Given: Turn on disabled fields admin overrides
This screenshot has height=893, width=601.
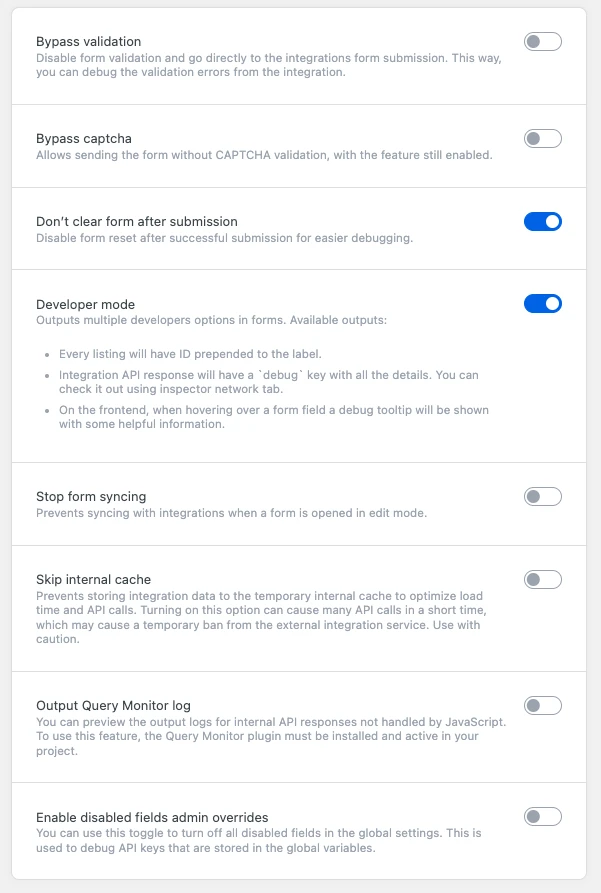Looking at the screenshot, I should [x=542, y=817].
